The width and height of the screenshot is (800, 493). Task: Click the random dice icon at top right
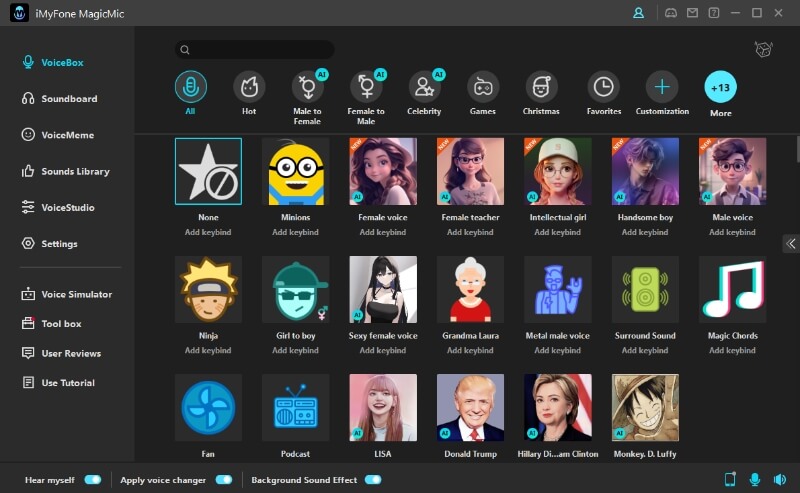pos(764,50)
